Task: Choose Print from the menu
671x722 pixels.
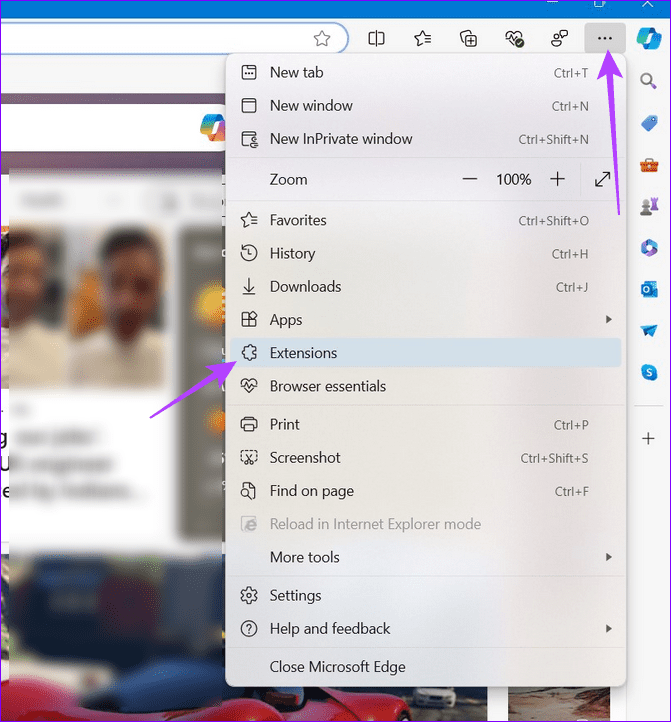Action: tap(426, 425)
